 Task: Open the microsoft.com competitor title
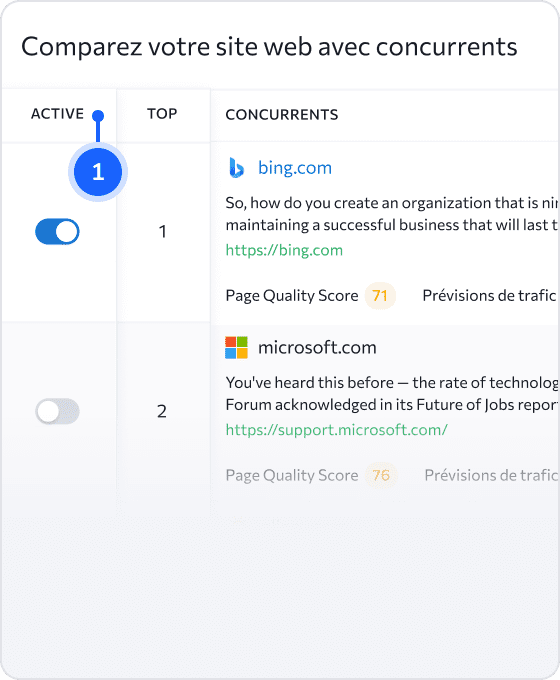click(x=317, y=347)
